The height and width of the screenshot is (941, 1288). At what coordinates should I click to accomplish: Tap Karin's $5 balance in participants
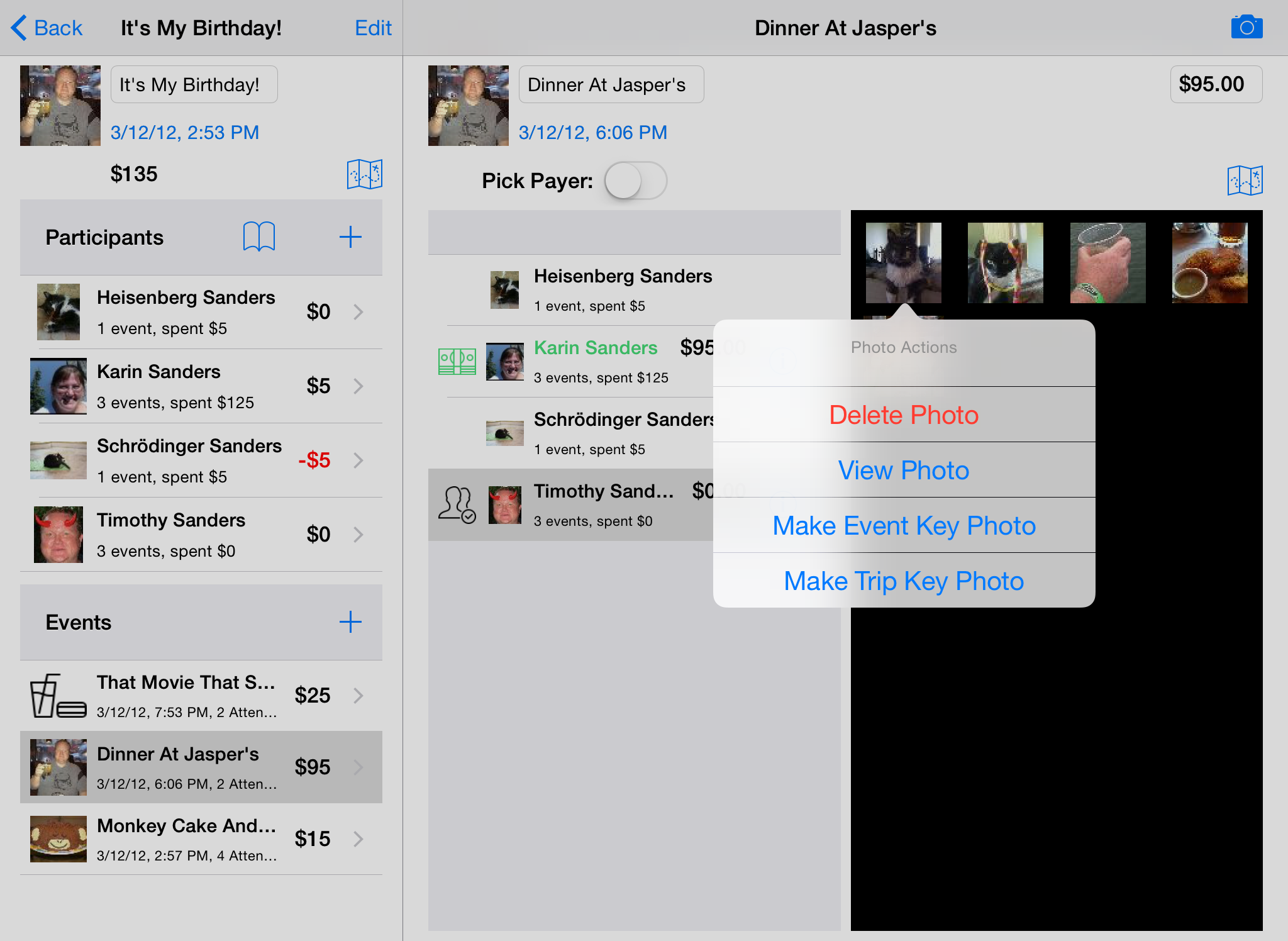(x=318, y=386)
